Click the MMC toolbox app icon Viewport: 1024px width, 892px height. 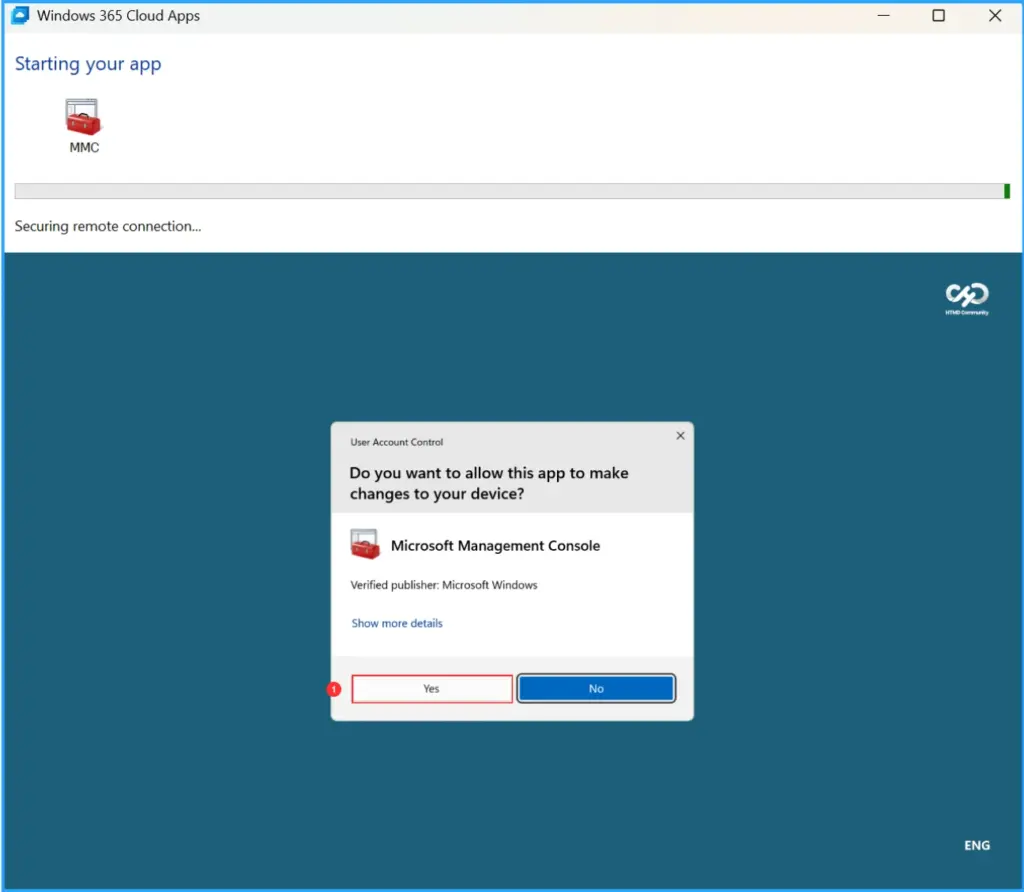point(83,117)
